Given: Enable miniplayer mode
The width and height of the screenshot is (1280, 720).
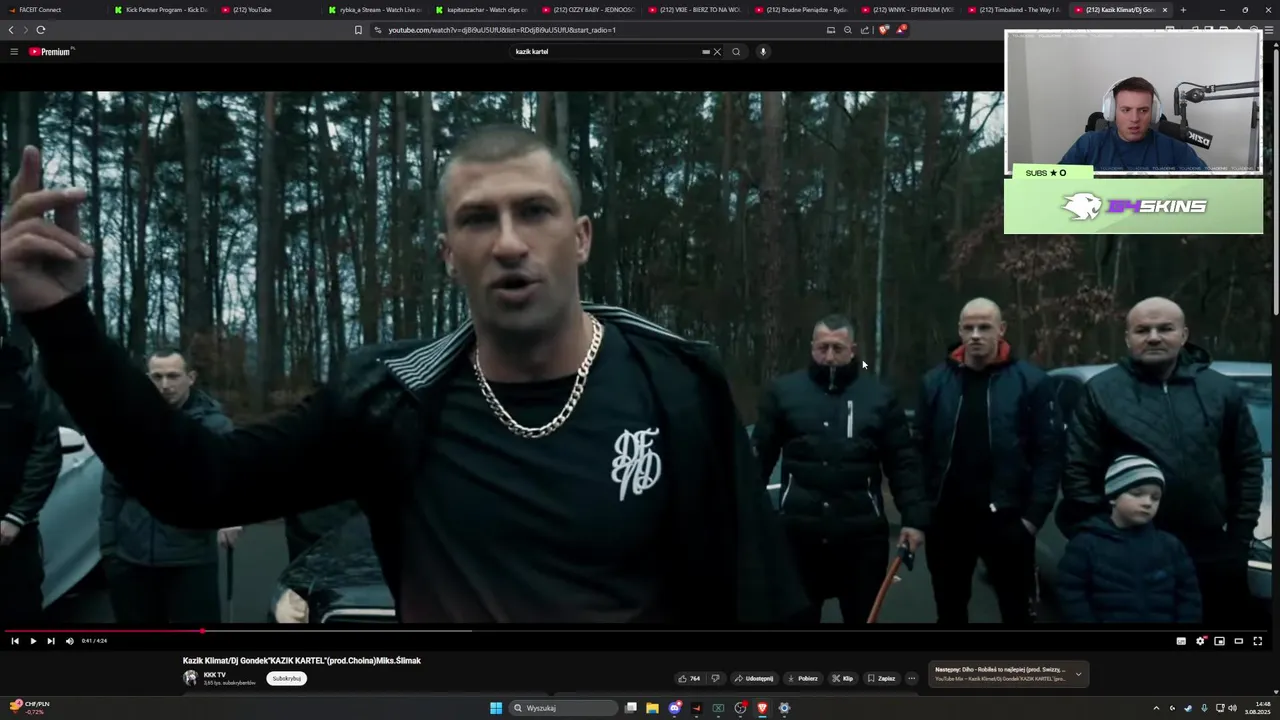Looking at the screenshot, I should click(1219, 641).
